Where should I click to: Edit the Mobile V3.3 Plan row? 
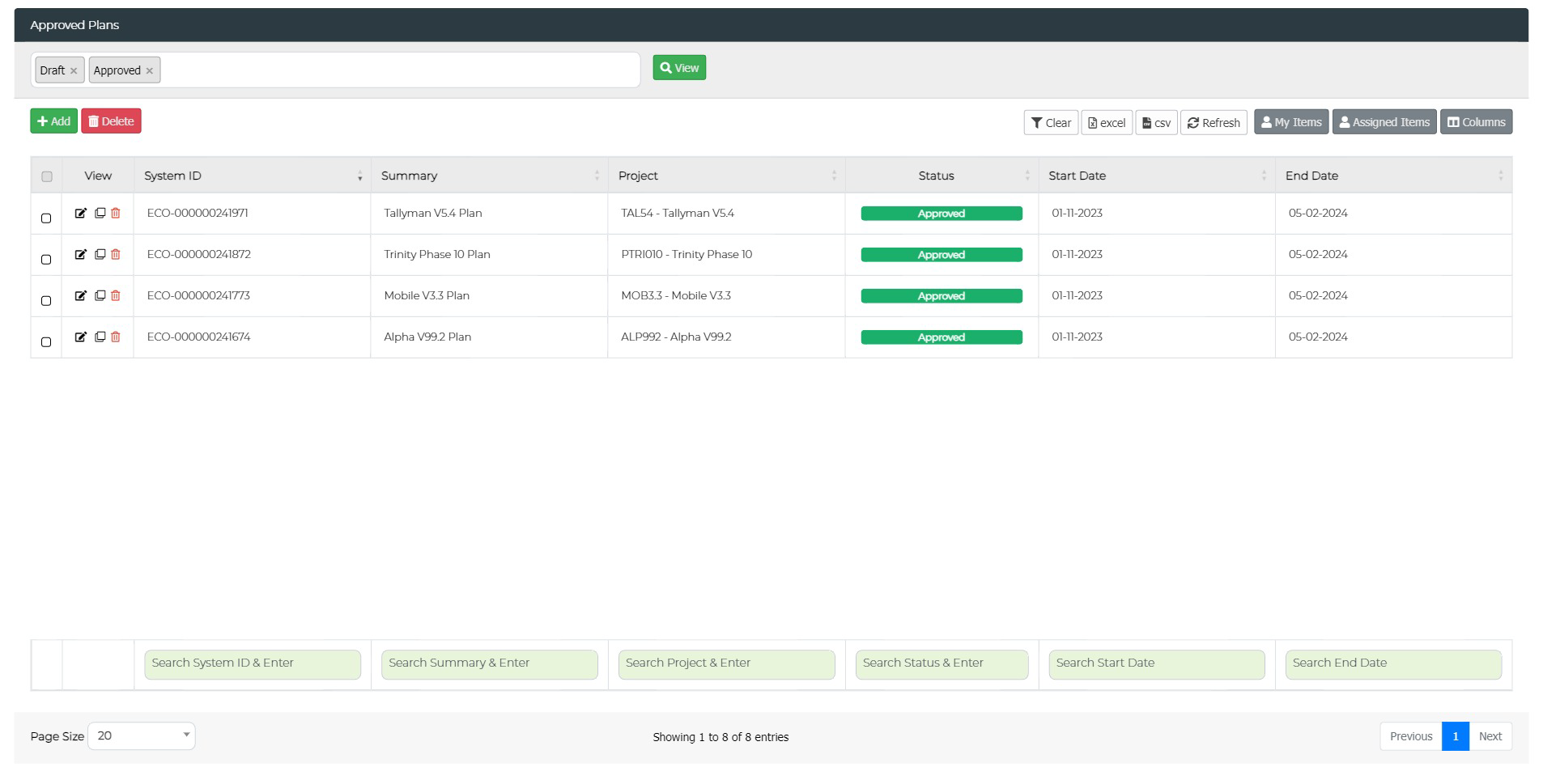80,295
